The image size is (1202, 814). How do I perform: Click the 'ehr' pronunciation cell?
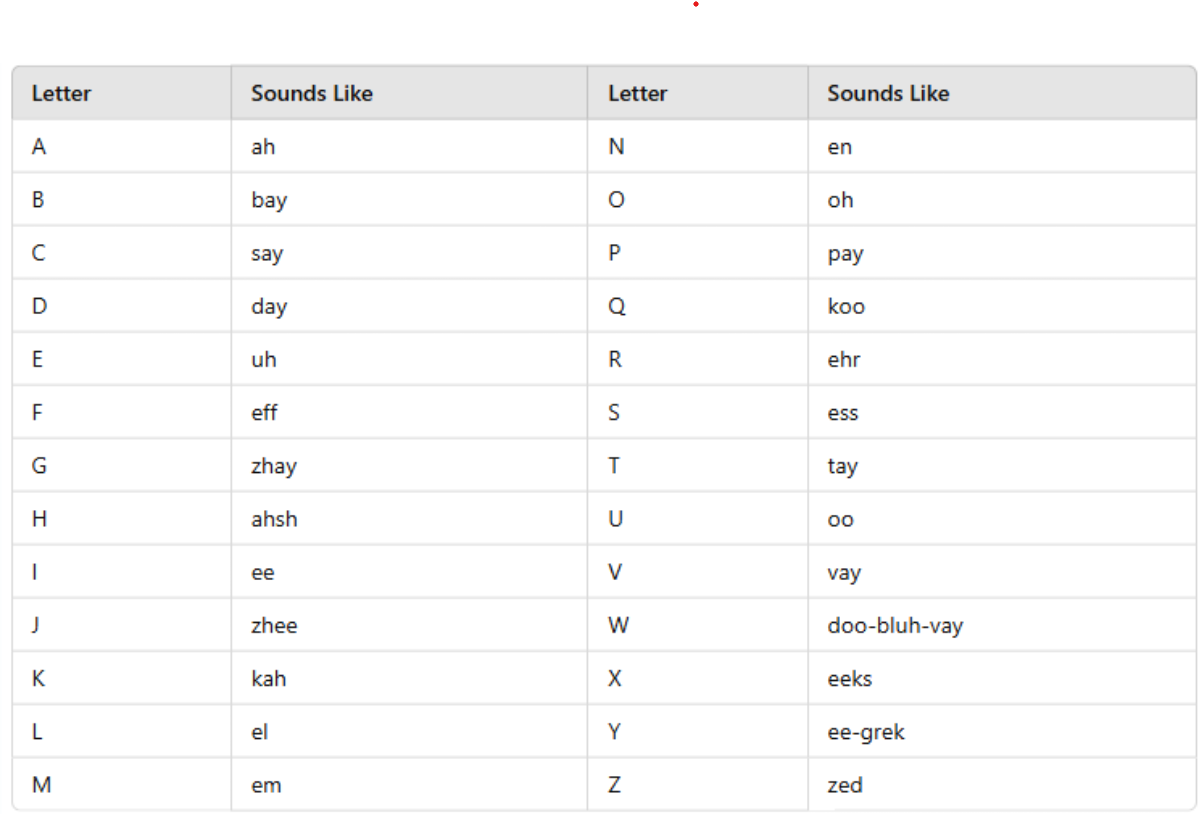tap(1002, 360)
